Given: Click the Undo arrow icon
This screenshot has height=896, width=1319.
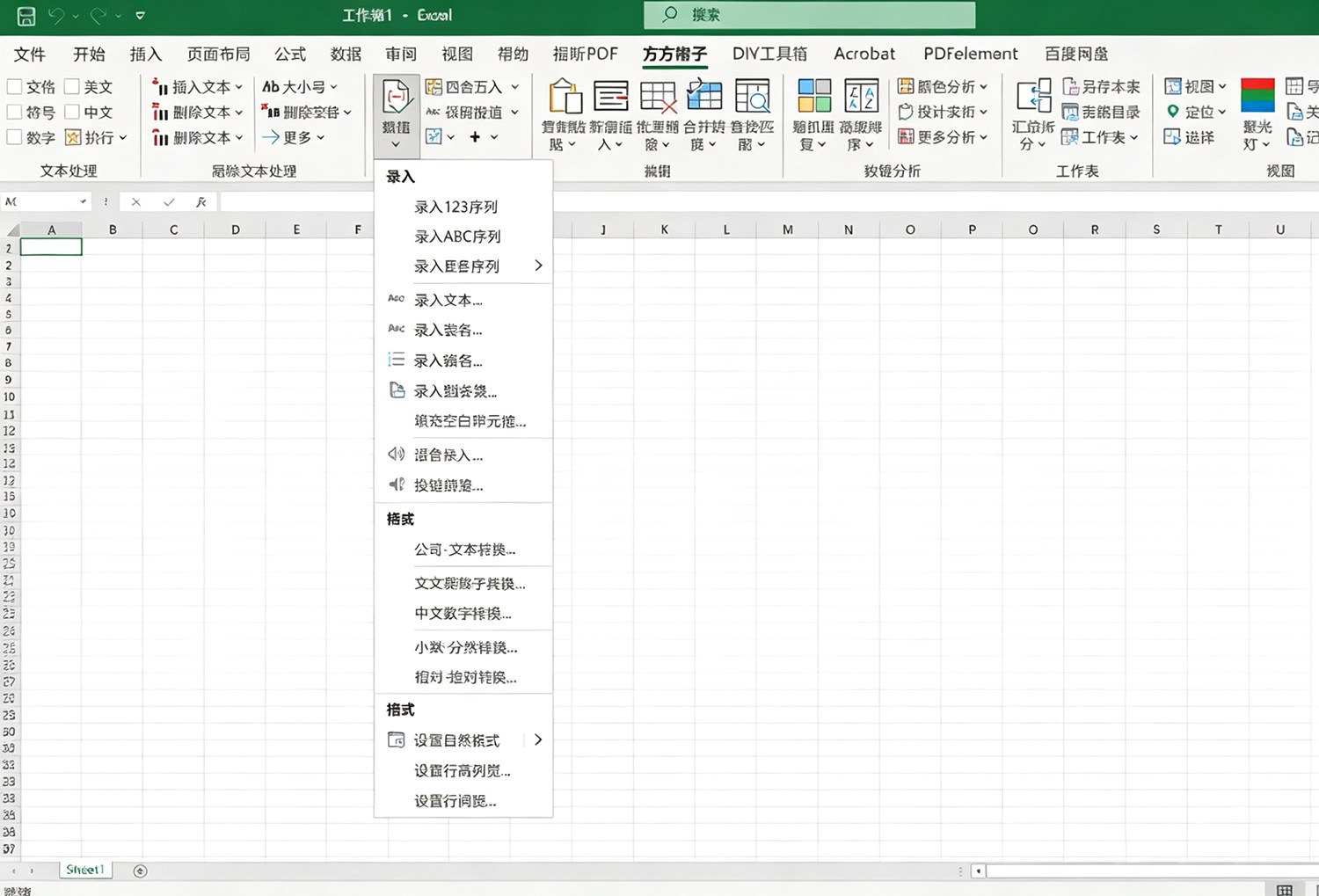Looking at the screenshot, I should [x=56, y=15].
